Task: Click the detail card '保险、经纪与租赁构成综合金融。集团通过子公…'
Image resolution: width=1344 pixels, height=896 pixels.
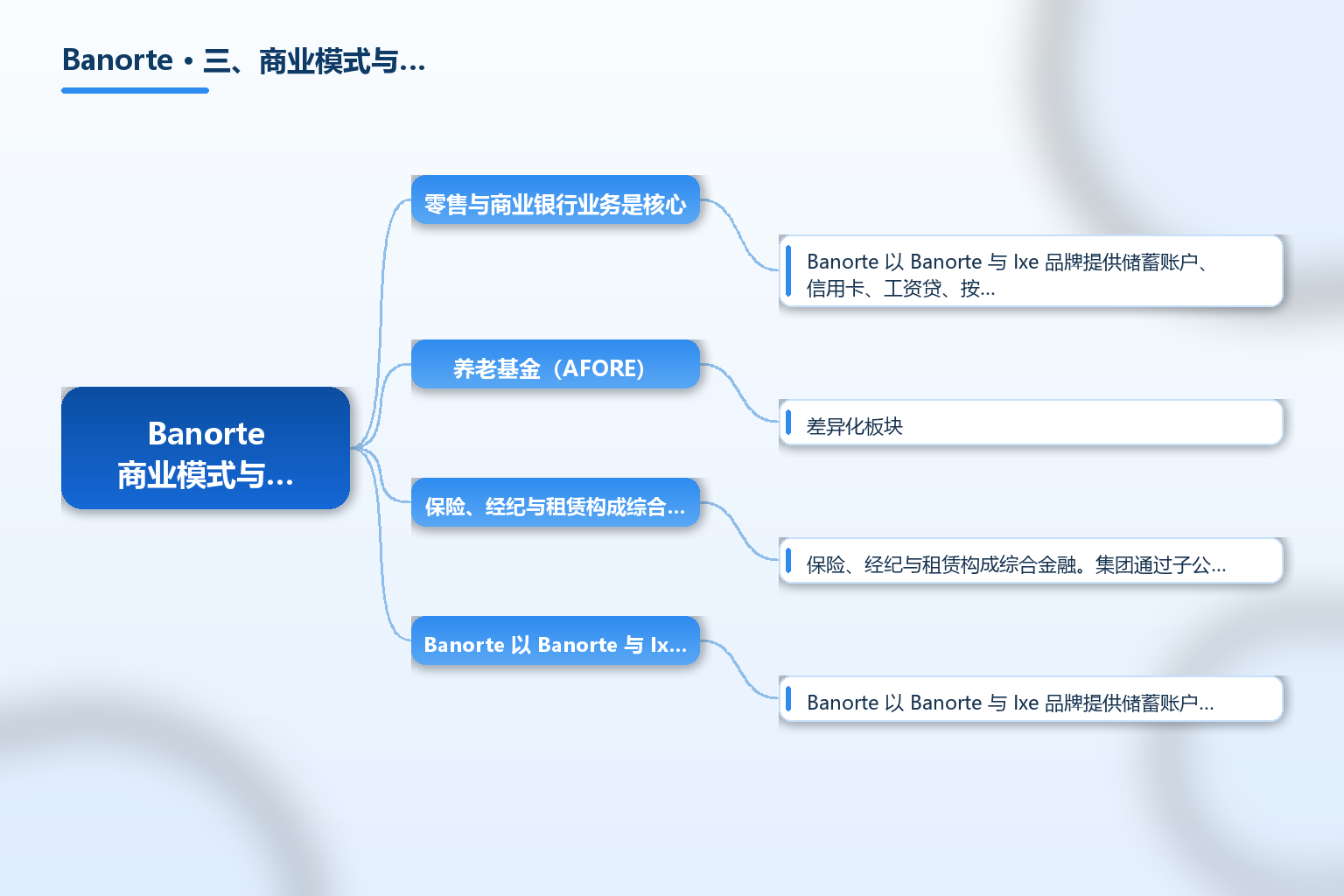Action: [x=1031, y=561]
